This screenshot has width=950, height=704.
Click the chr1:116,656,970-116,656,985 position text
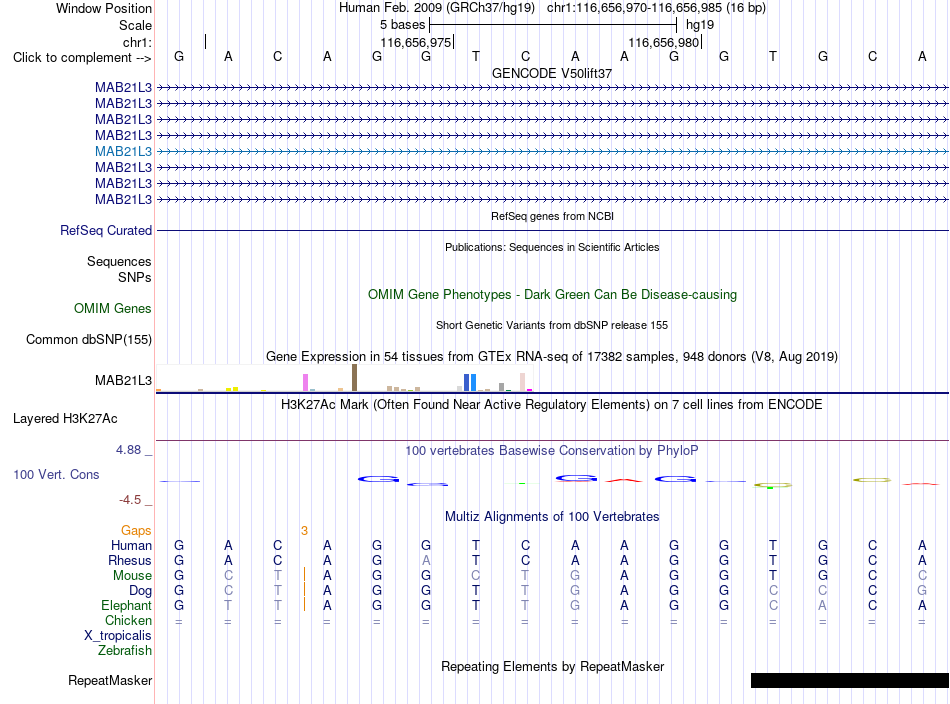656,8
